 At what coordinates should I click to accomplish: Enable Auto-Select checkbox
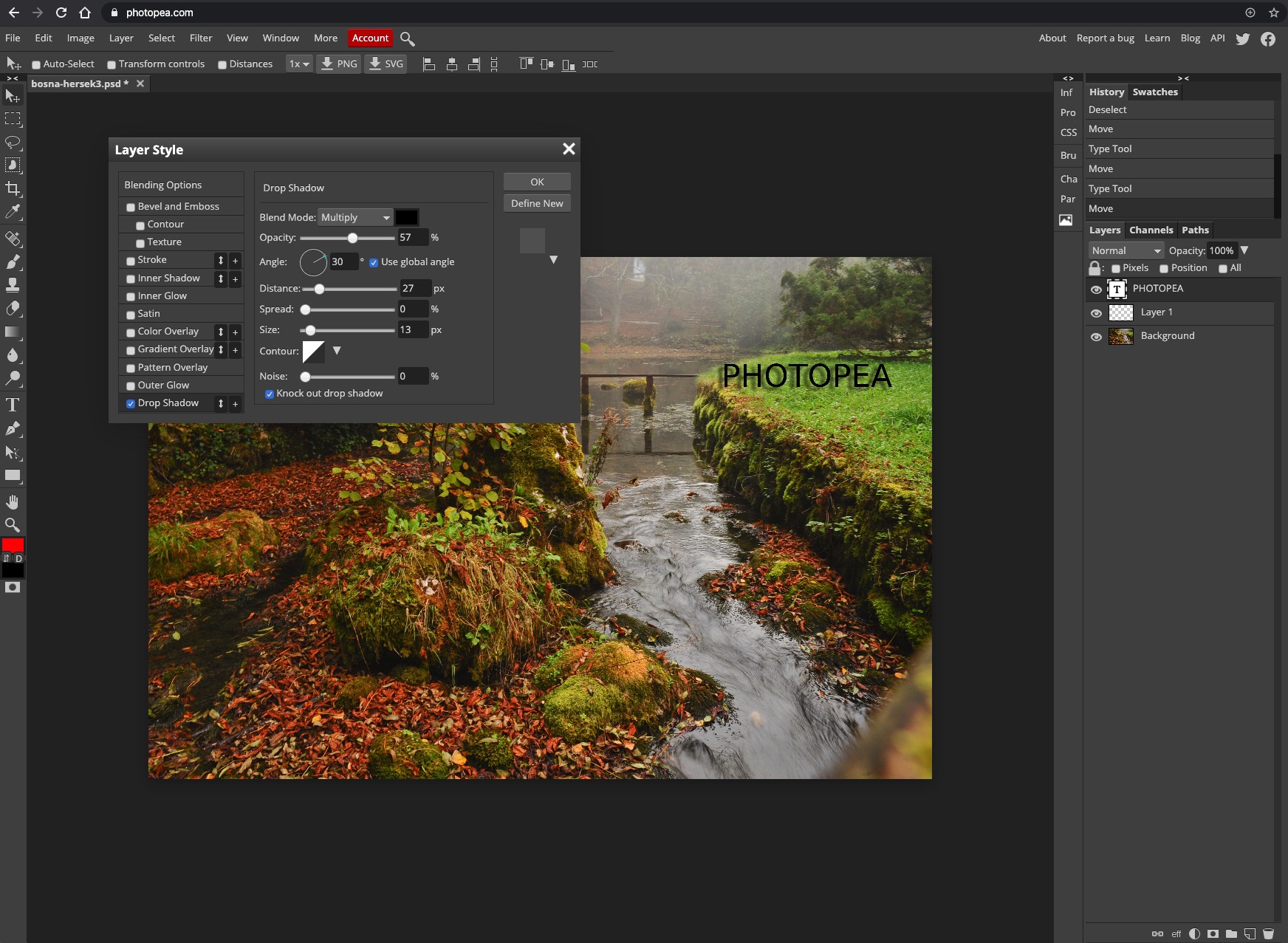(36, 65)
